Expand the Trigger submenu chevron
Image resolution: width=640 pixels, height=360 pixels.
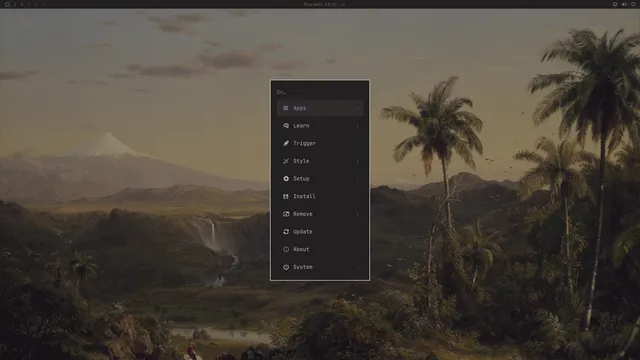tap(358, 143)
